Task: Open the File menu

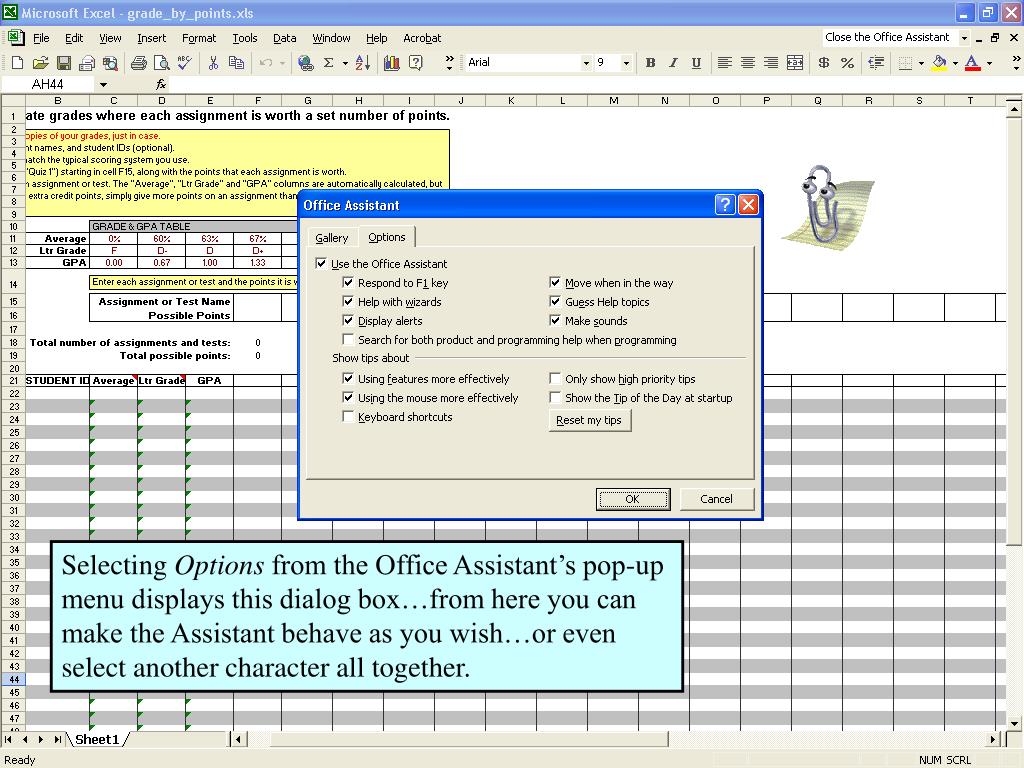Action: 41,38
